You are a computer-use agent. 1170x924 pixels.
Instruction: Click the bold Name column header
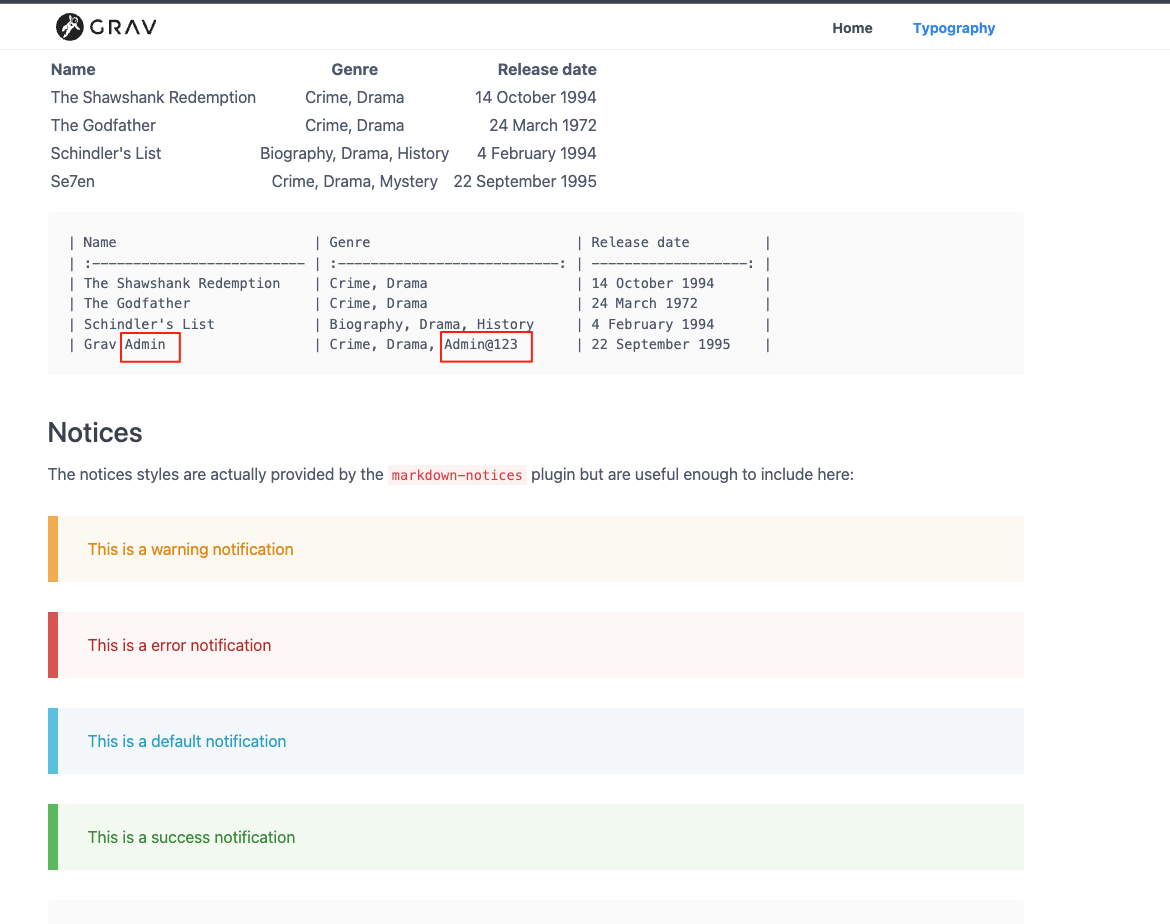(73, 69)
